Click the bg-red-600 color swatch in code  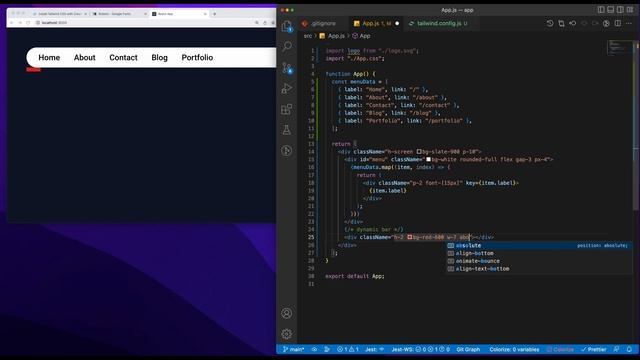409,237
